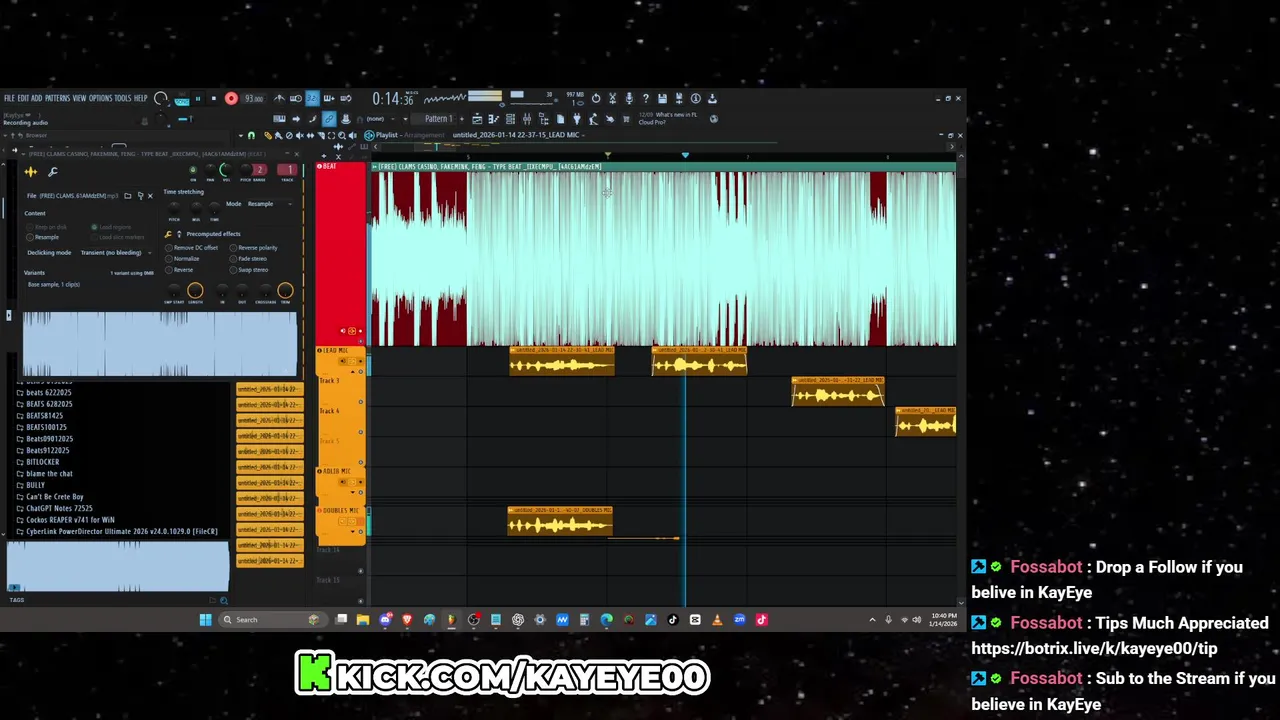Select the ChatGPT Notes 72525 folder
Screen dimensions: 1280x720
[59, 508]
